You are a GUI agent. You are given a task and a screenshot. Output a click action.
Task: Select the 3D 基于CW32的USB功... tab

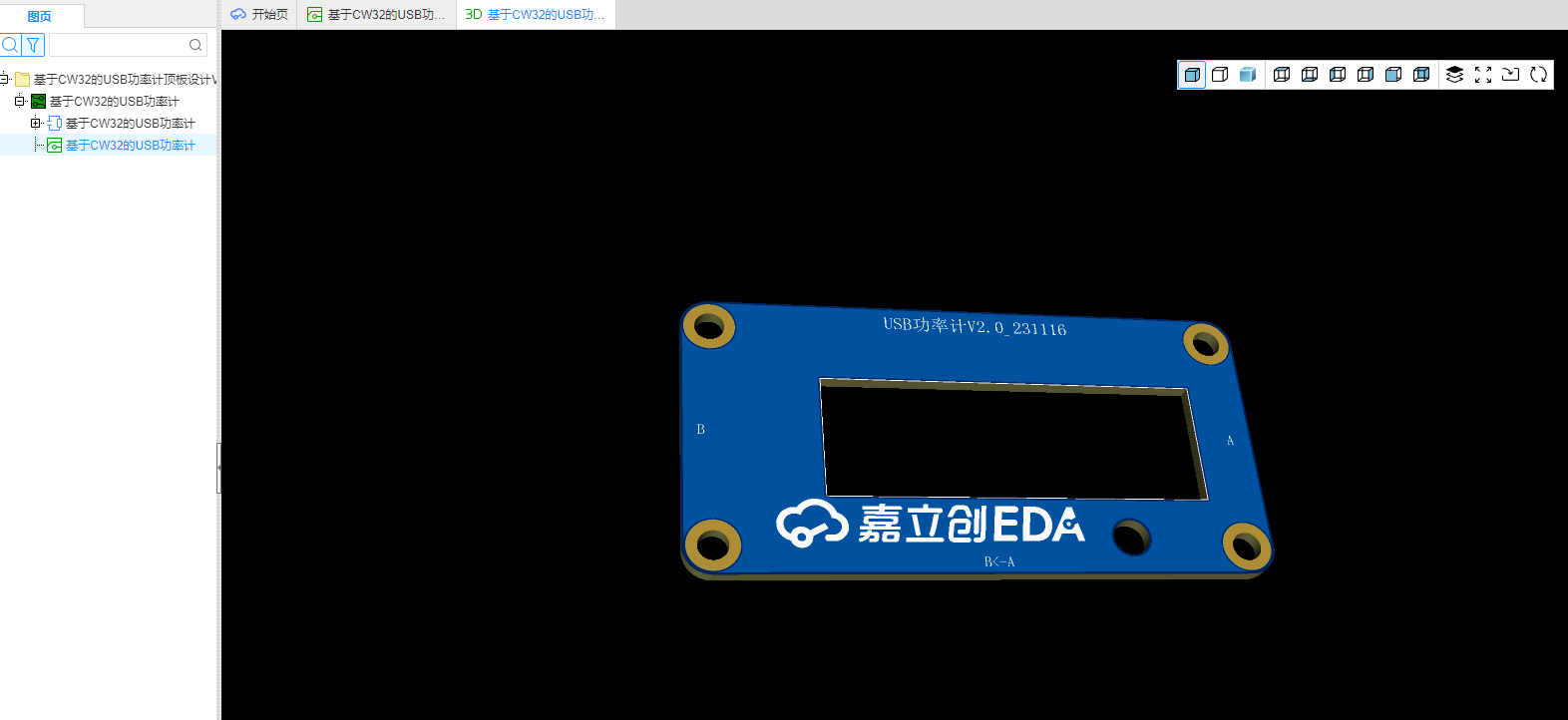tap(536, 14)
